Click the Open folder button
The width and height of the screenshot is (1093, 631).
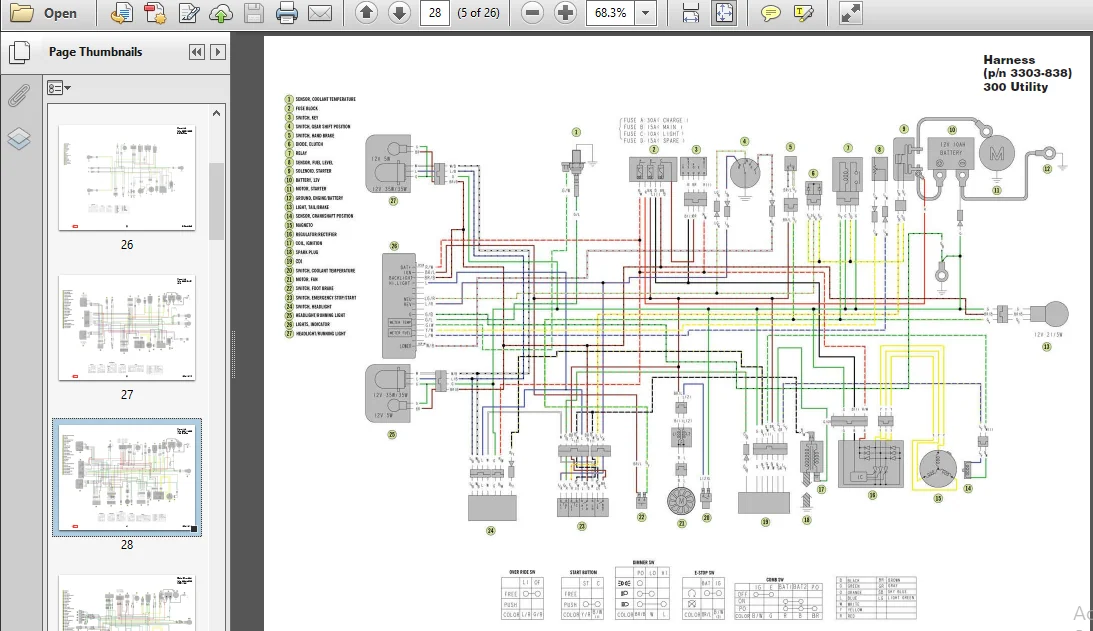click(x=43, y=13)
